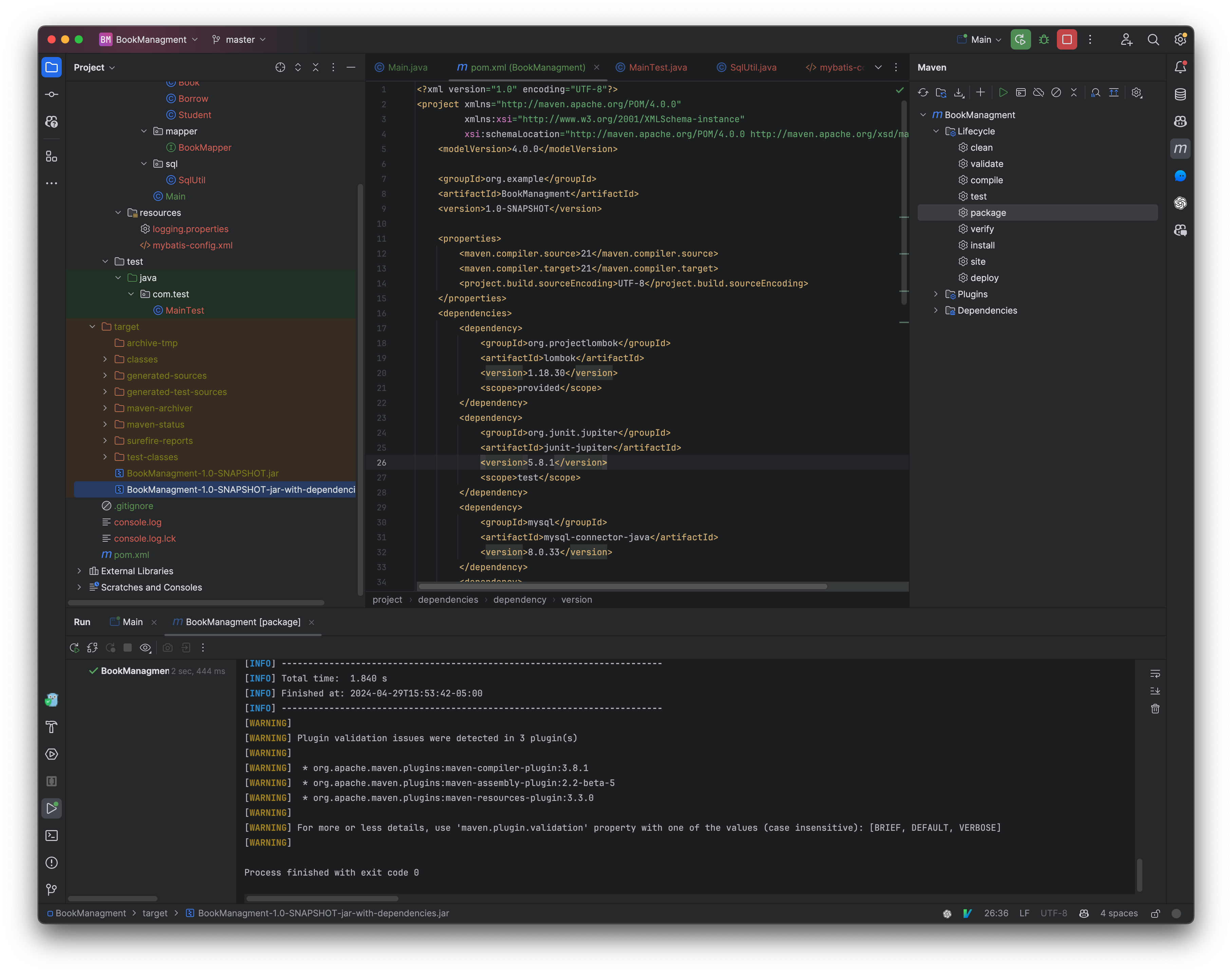Open Maven settings gear in Maven panel
The width and height of the screenshot is (1232, 974).
1137,92
